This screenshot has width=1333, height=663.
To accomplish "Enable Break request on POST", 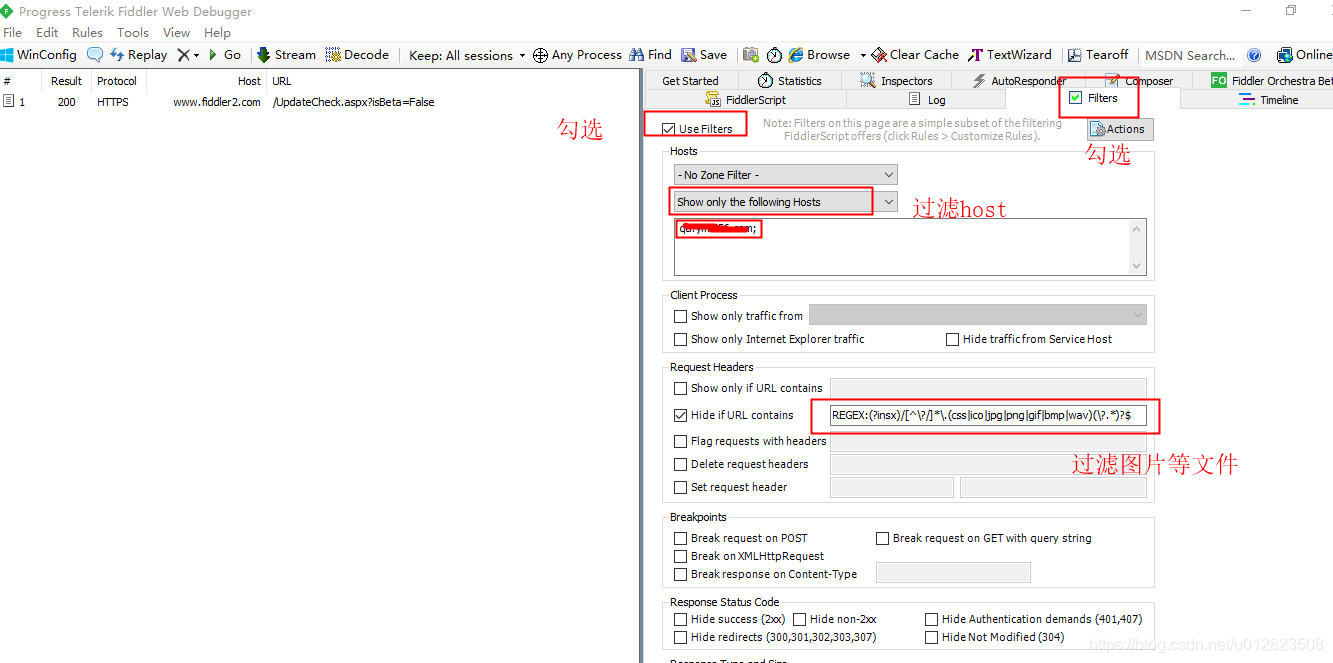I will (681, 538).
